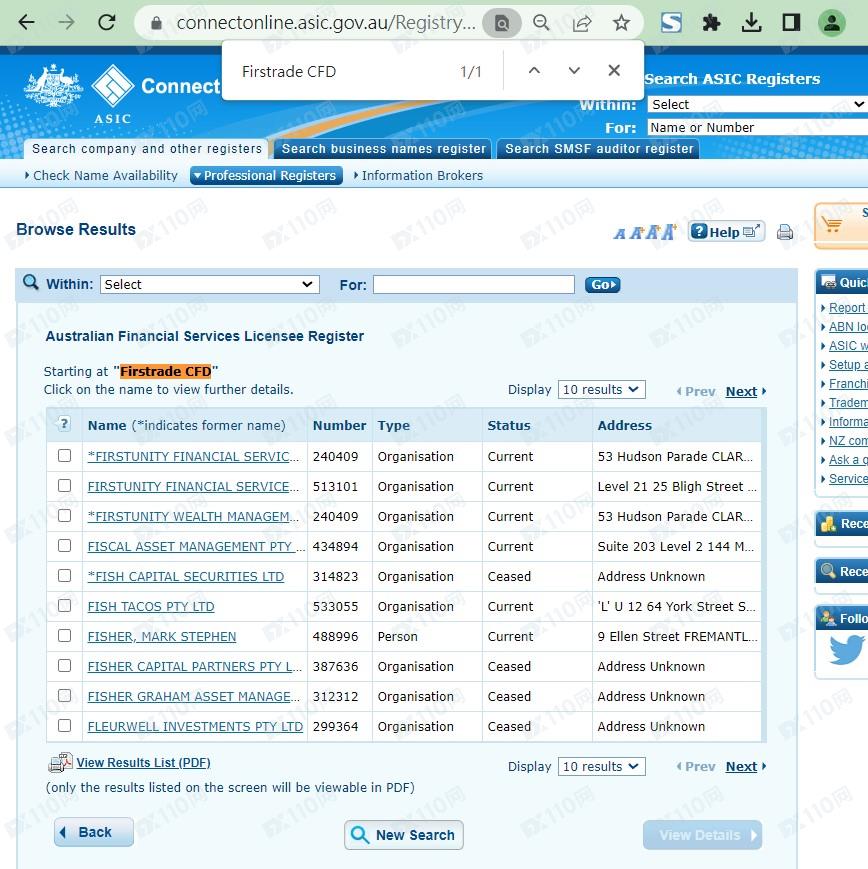This screenshot has width=868, height=869.
Task: Go to next find-in-page match
Action: tap(574, 70)
